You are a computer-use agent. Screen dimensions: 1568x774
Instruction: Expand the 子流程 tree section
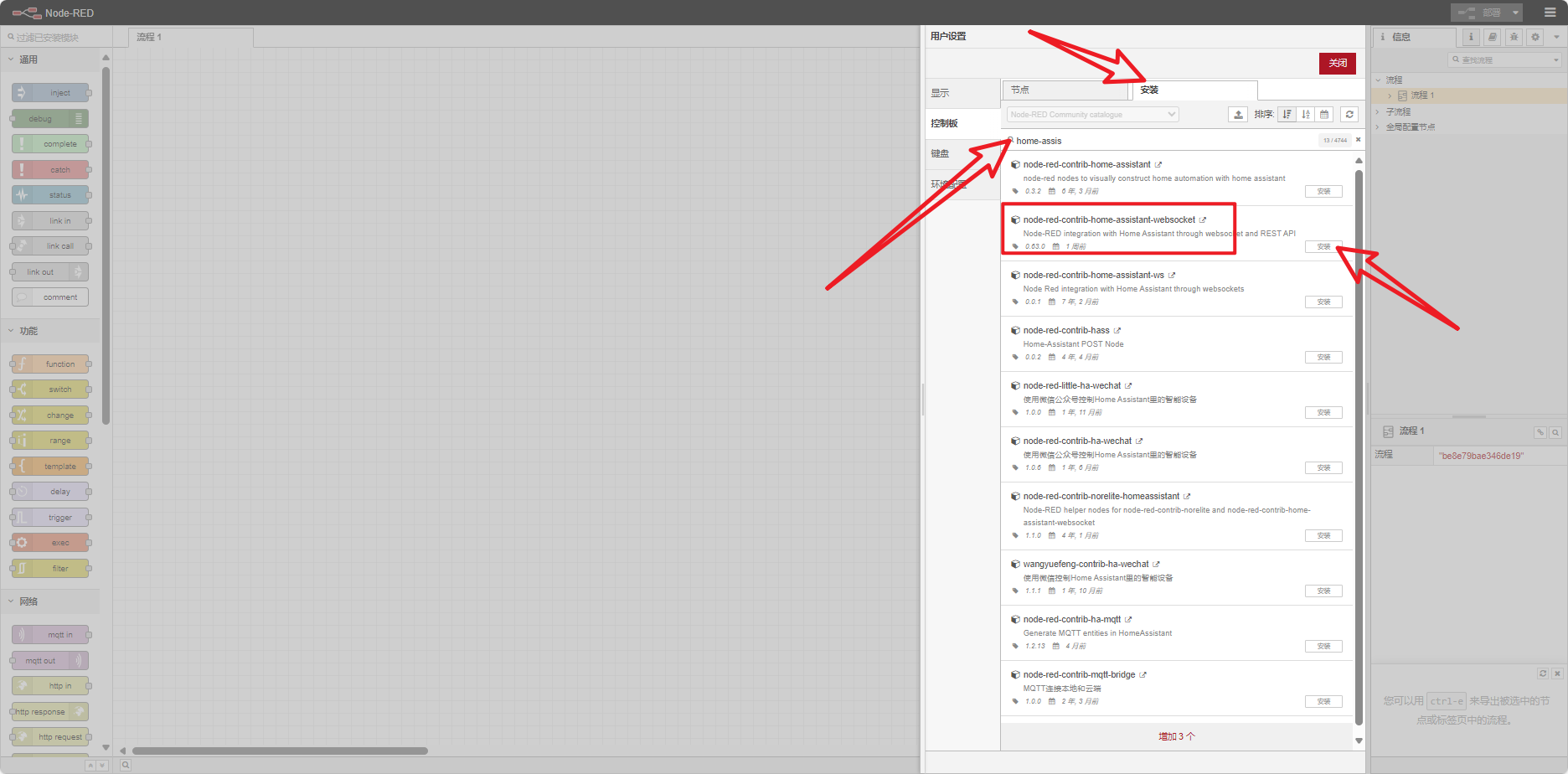pyautogui.click(x=1377, y=112)
